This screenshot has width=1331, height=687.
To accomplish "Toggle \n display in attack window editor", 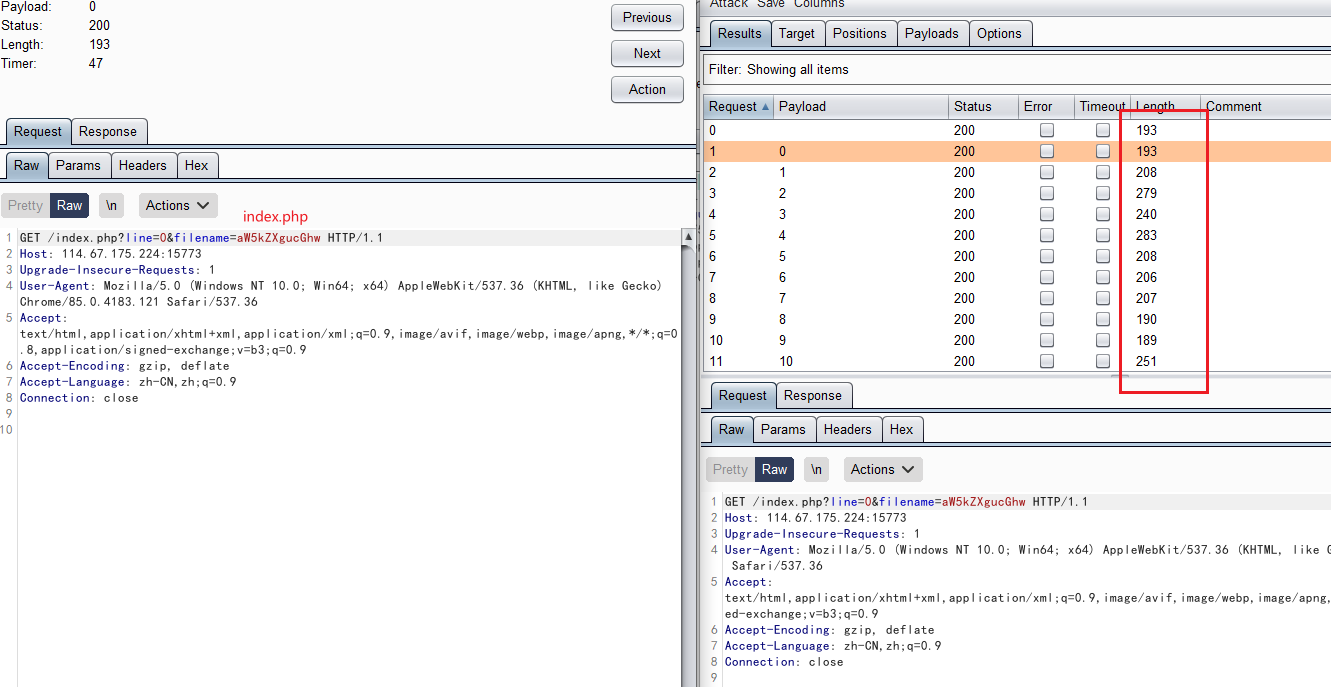I will (816, 469).
